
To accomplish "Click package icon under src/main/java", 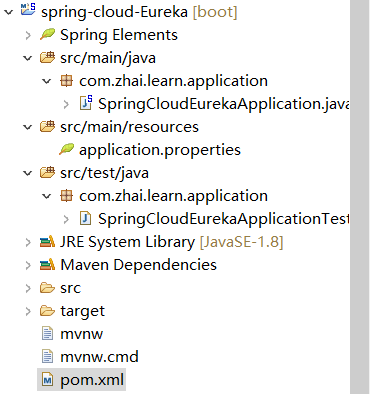I will tap(66, 81).
